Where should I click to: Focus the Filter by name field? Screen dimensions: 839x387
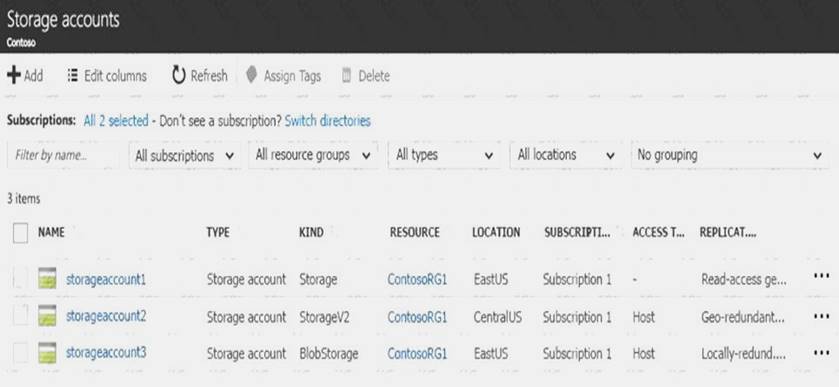63,155
